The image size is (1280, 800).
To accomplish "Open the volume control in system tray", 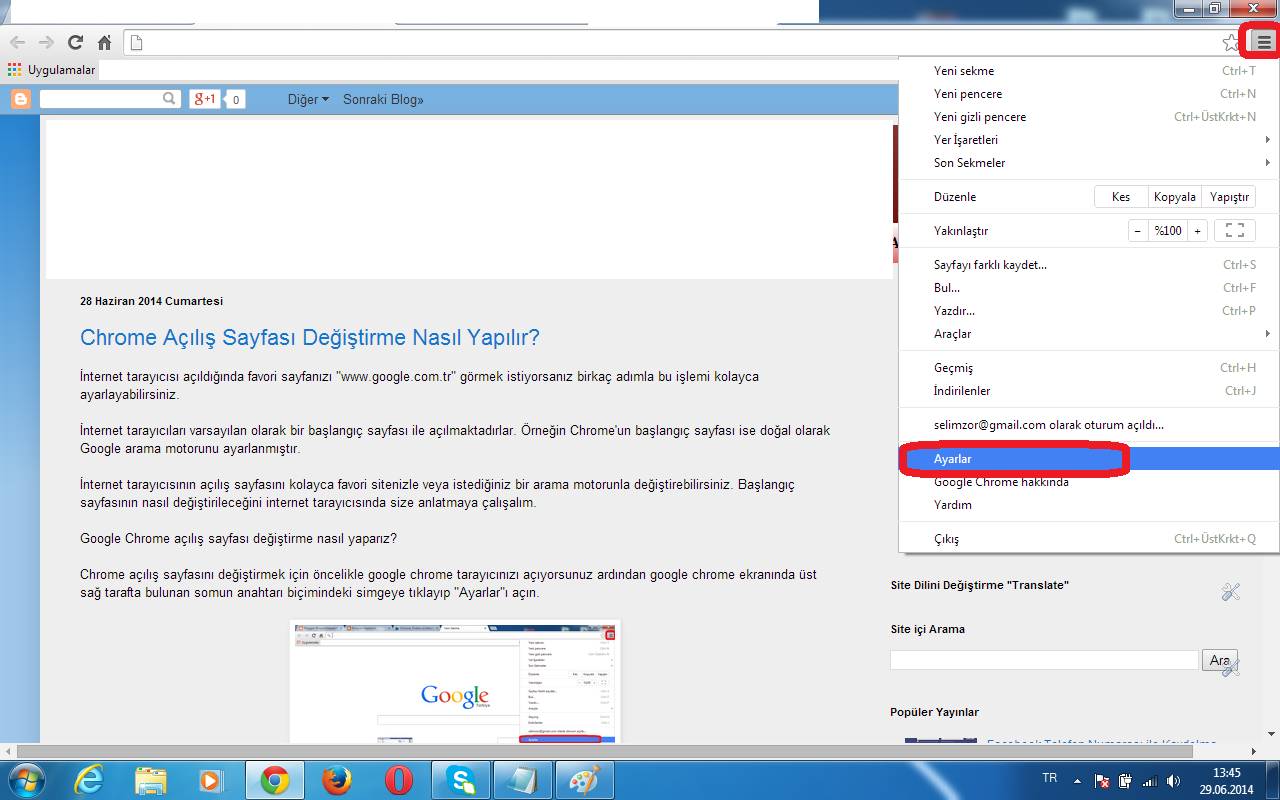I will 1173,780.
